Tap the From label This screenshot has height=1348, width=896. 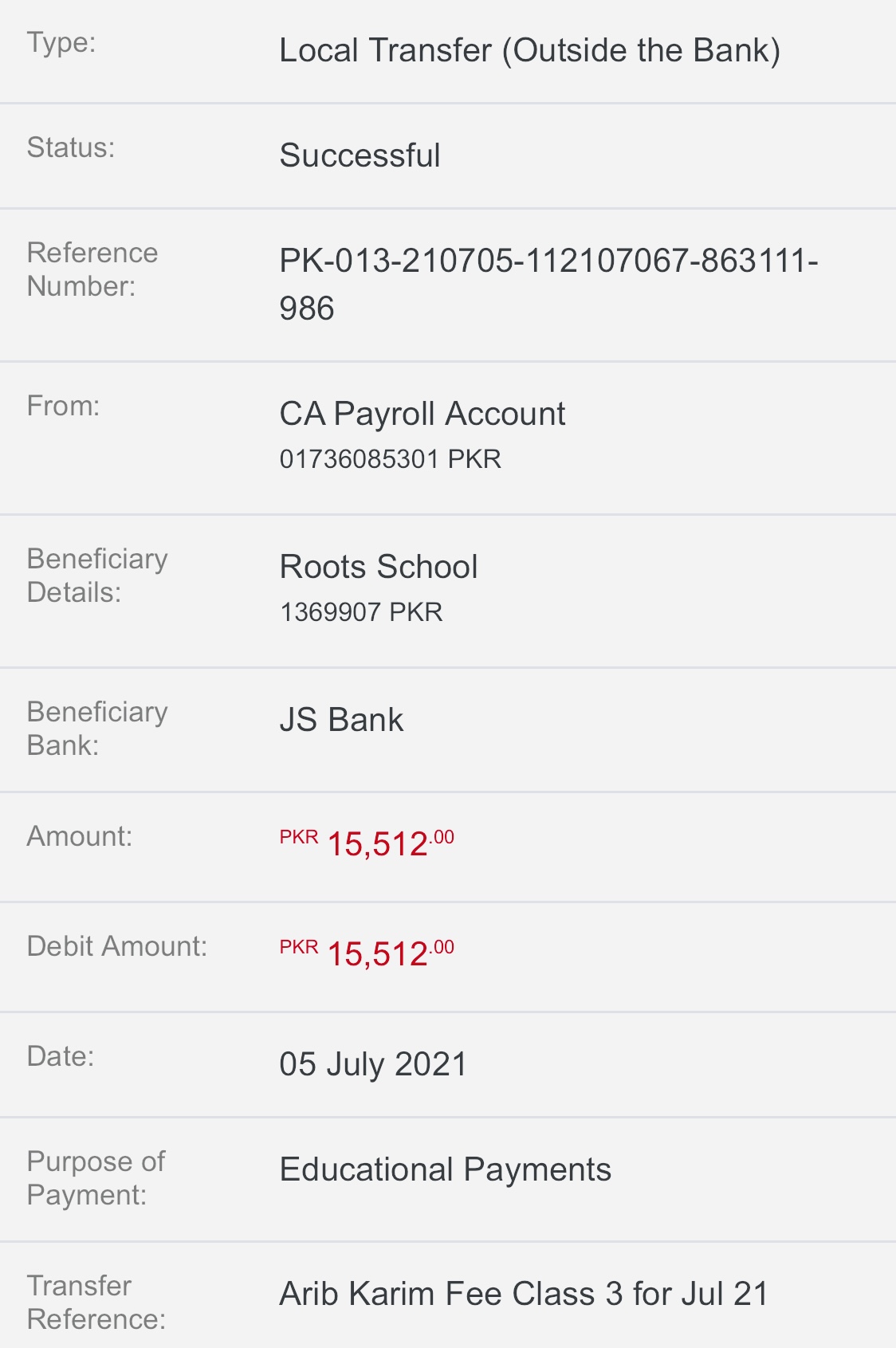(64, 406)
